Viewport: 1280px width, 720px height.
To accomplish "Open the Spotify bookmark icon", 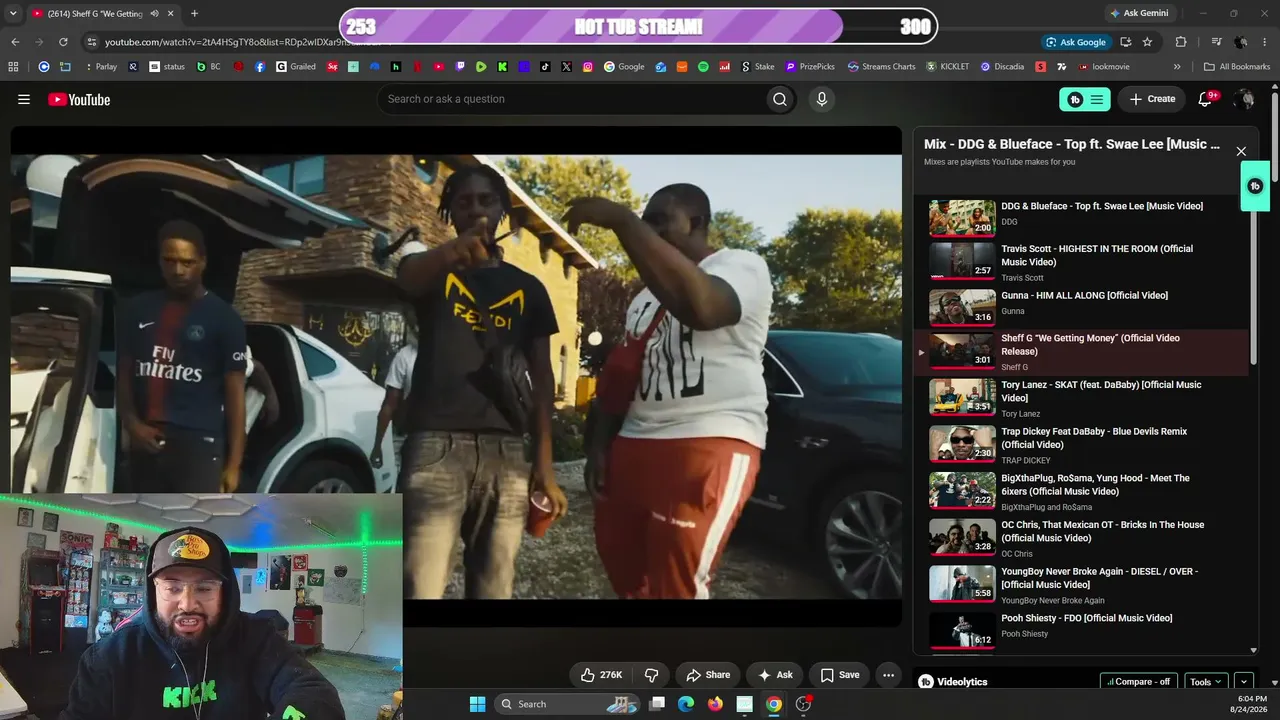I will [703, 67].
